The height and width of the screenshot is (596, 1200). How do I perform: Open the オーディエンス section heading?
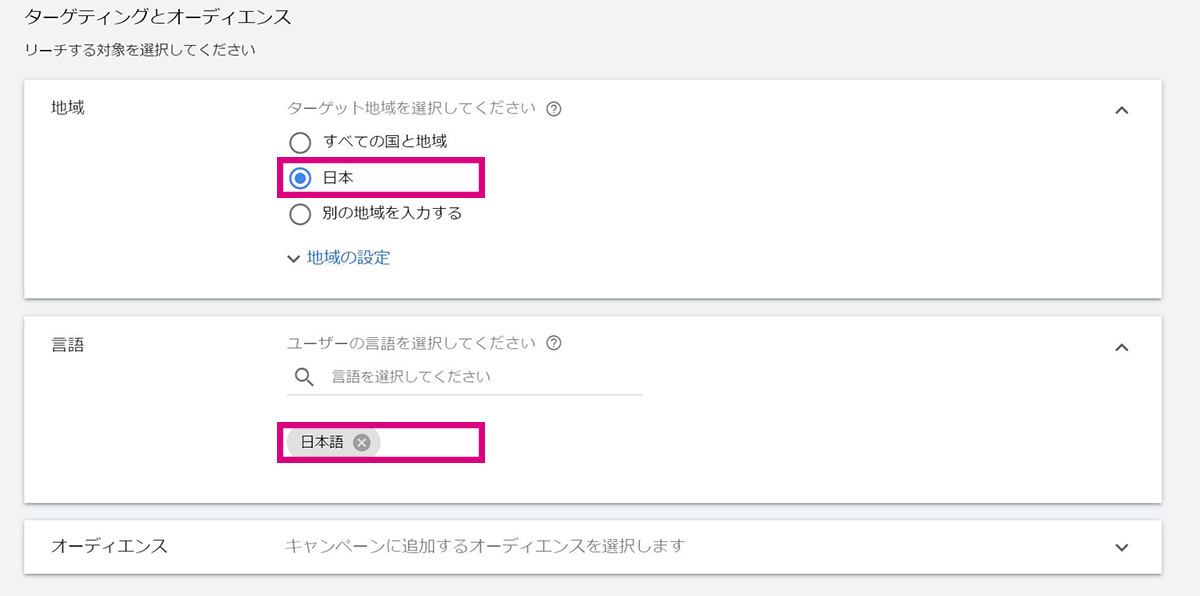coord(109,546)
